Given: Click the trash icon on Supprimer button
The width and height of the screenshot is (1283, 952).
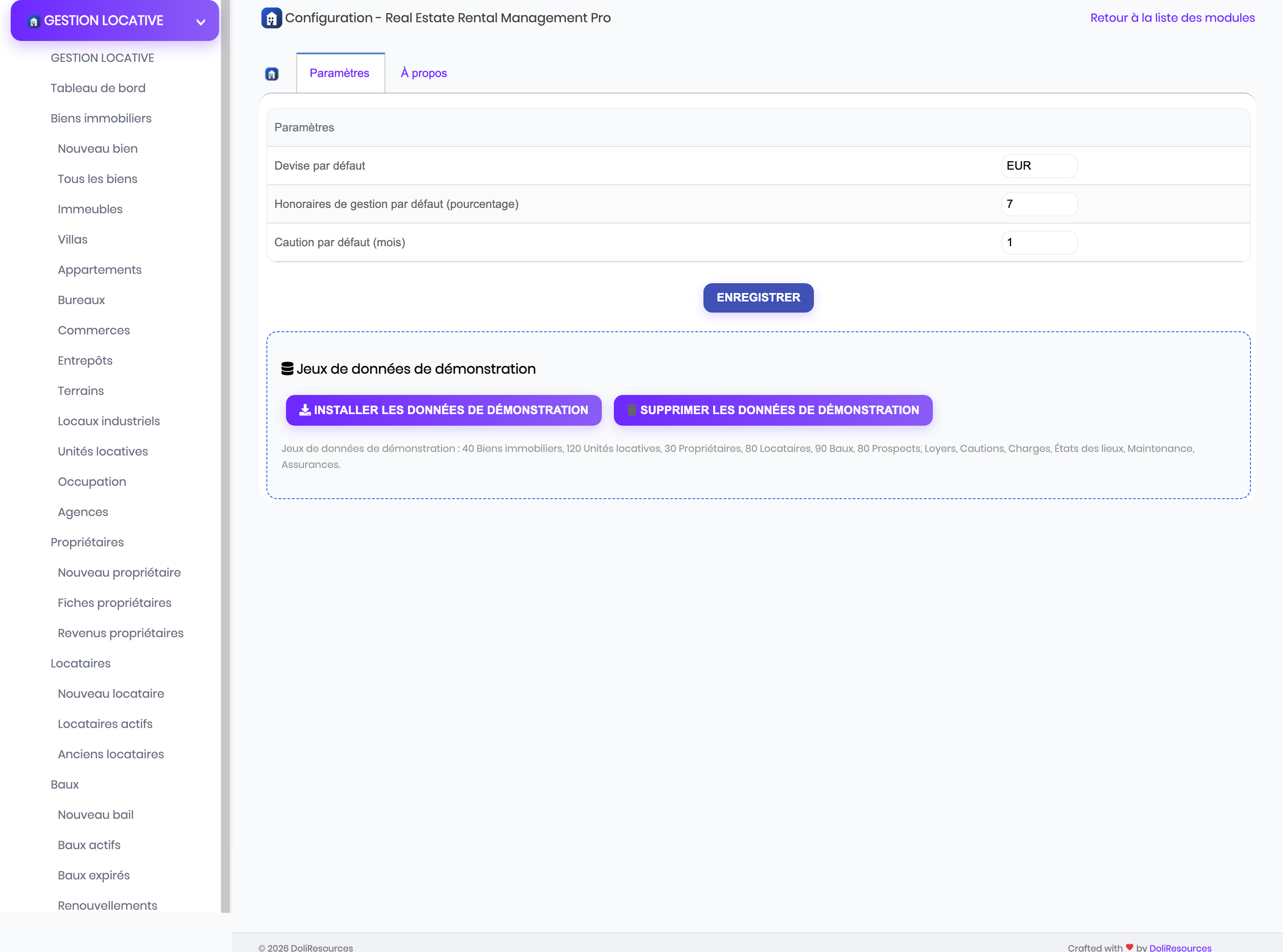Looking at the screenshot, I should point(632,410).
